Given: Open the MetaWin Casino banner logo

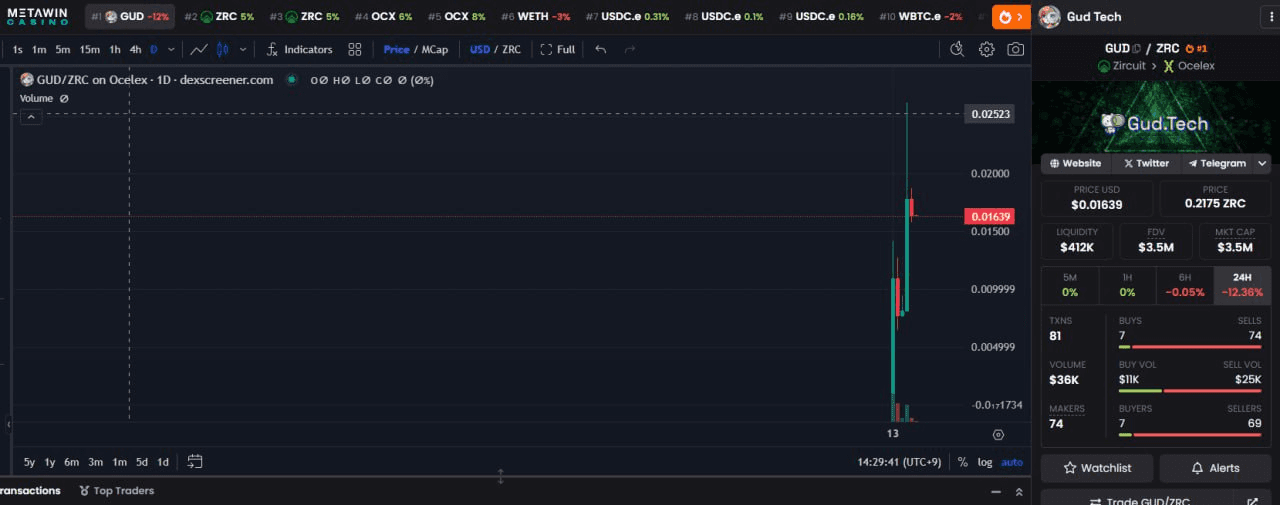Looking at the screenshot, I should tap(38, 16).
